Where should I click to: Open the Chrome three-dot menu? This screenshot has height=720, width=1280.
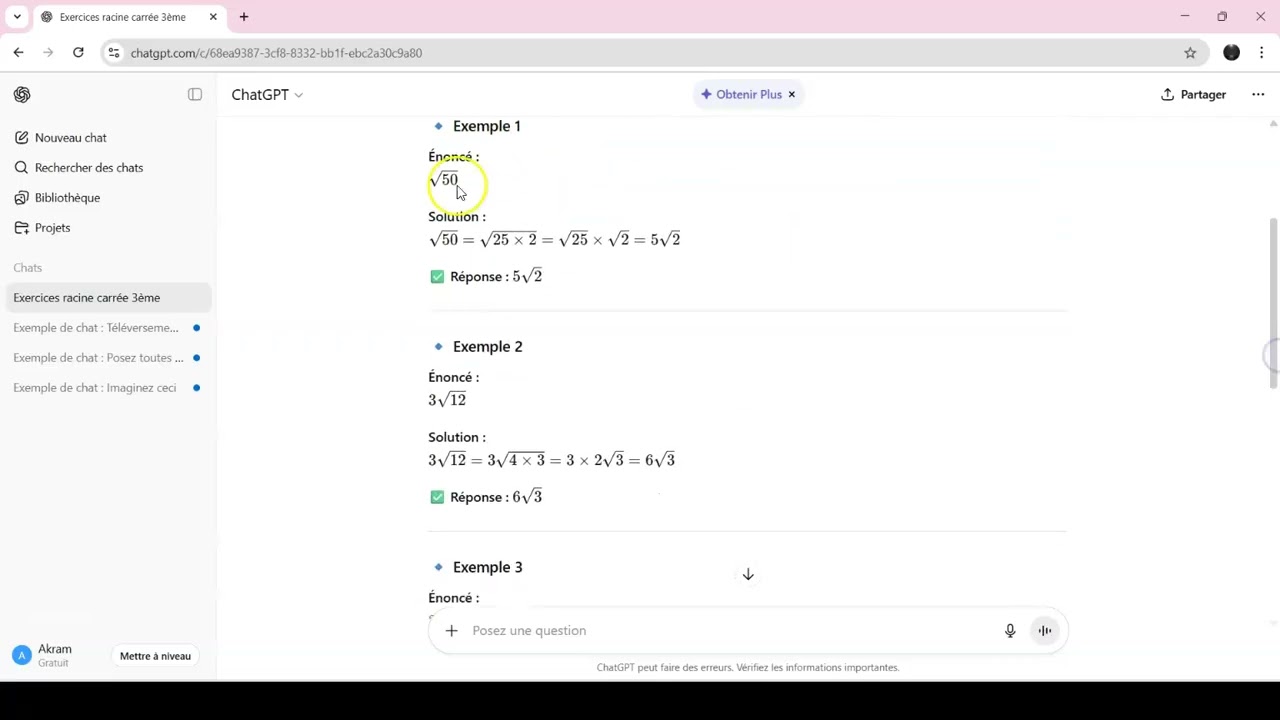point(1262,53)
